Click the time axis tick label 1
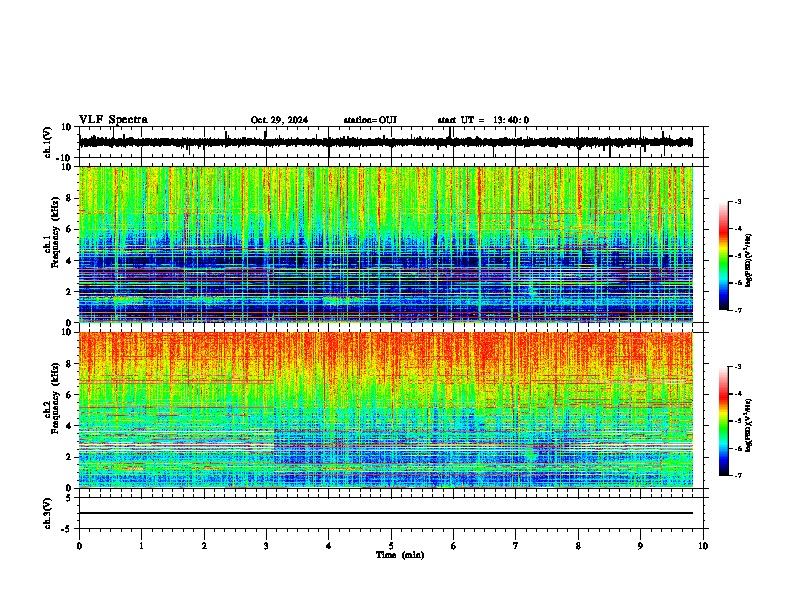The width and height of the screenshot is (792, 612). [141, 546]
